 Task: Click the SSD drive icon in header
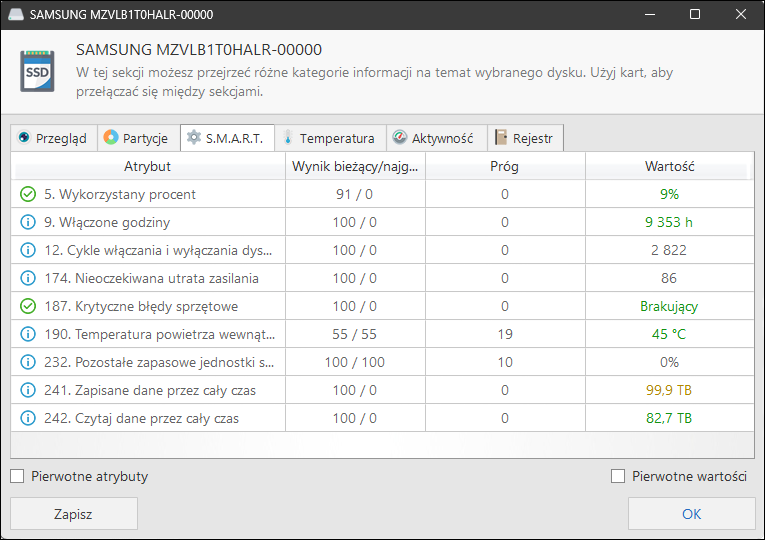coord(38,70)
